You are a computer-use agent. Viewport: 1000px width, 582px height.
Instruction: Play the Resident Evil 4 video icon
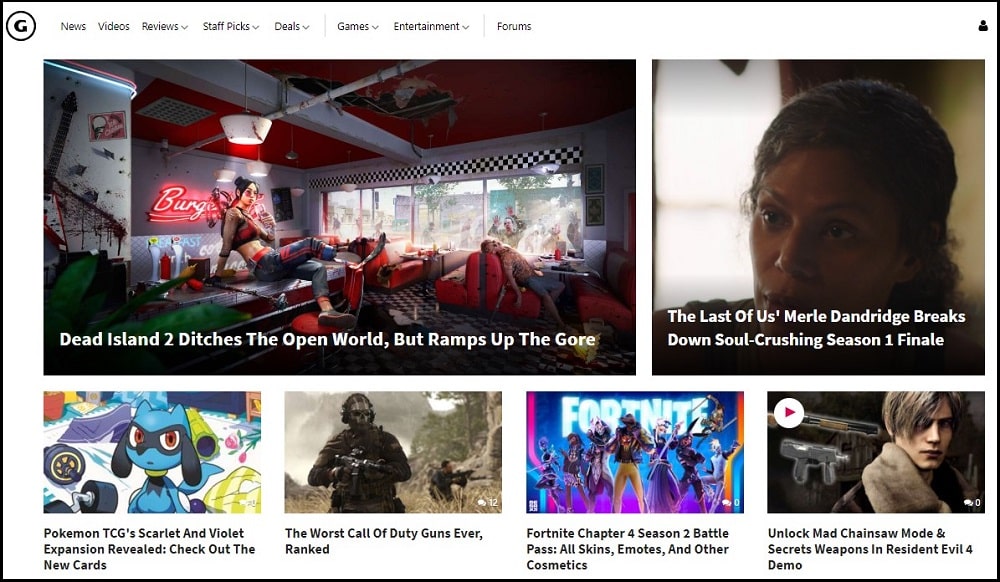point(789,412)
